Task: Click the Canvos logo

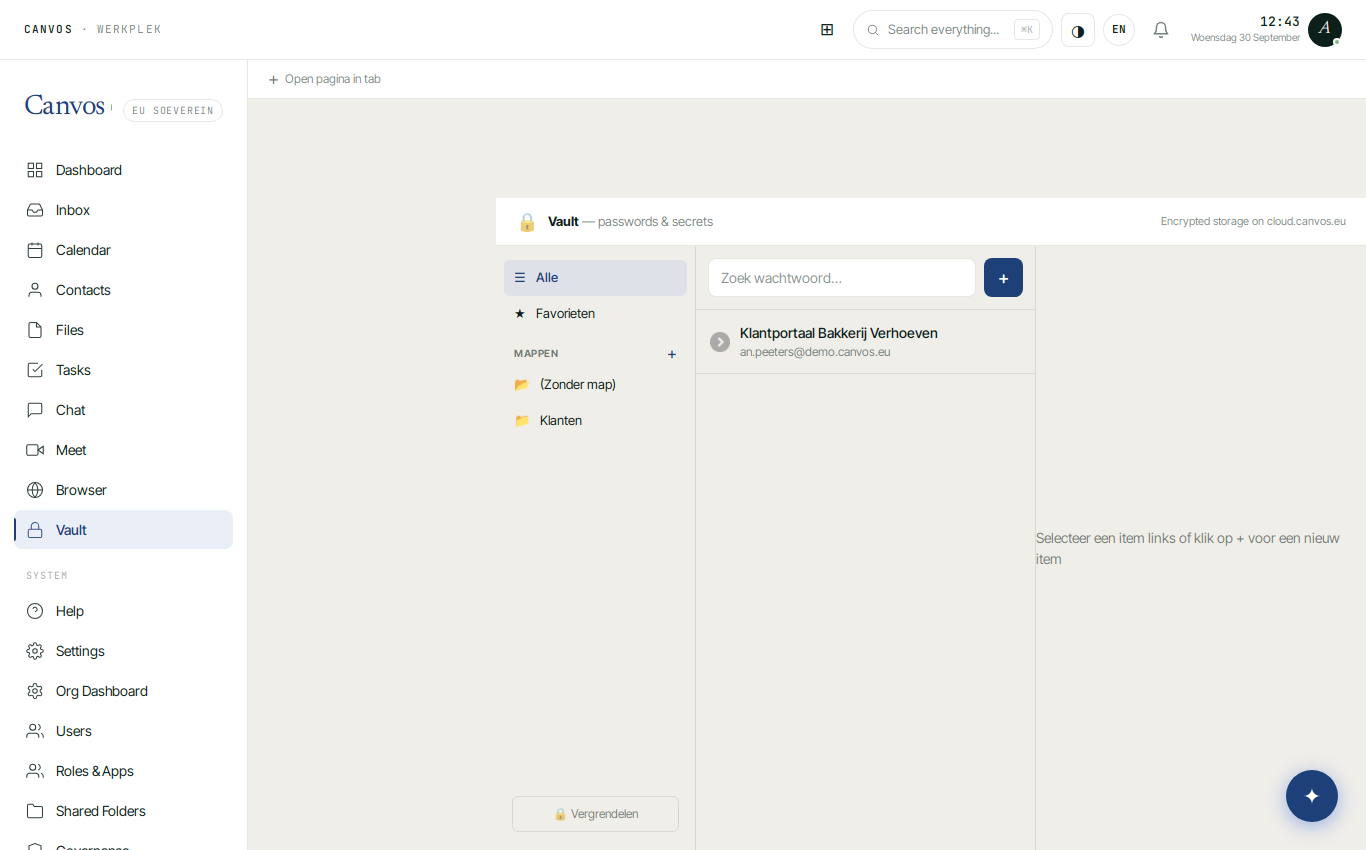Action: [65, 106]
